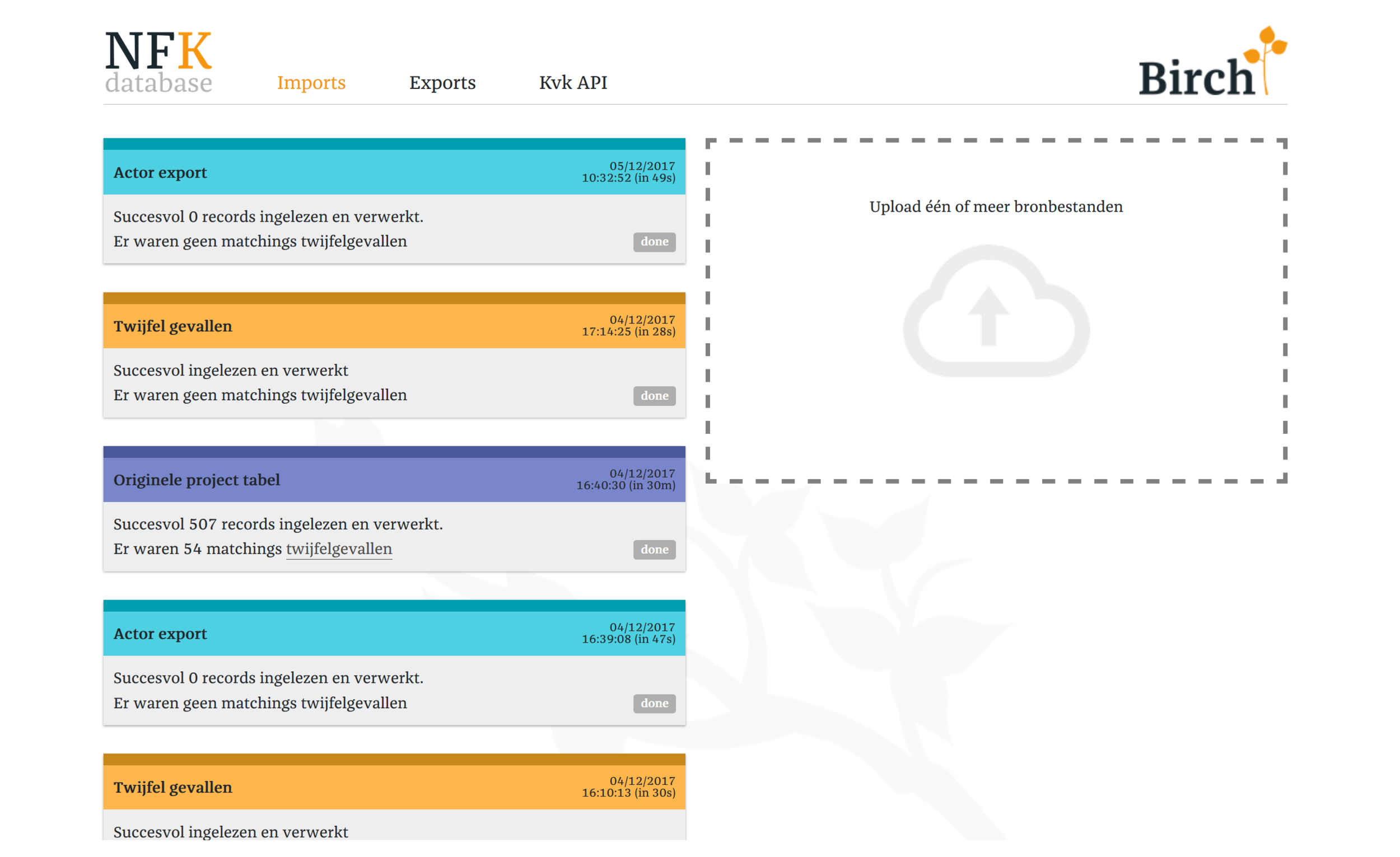Select Actor export header at 16:39:08
Screen dimensions: 1400x857
click(x=394, y=634)
